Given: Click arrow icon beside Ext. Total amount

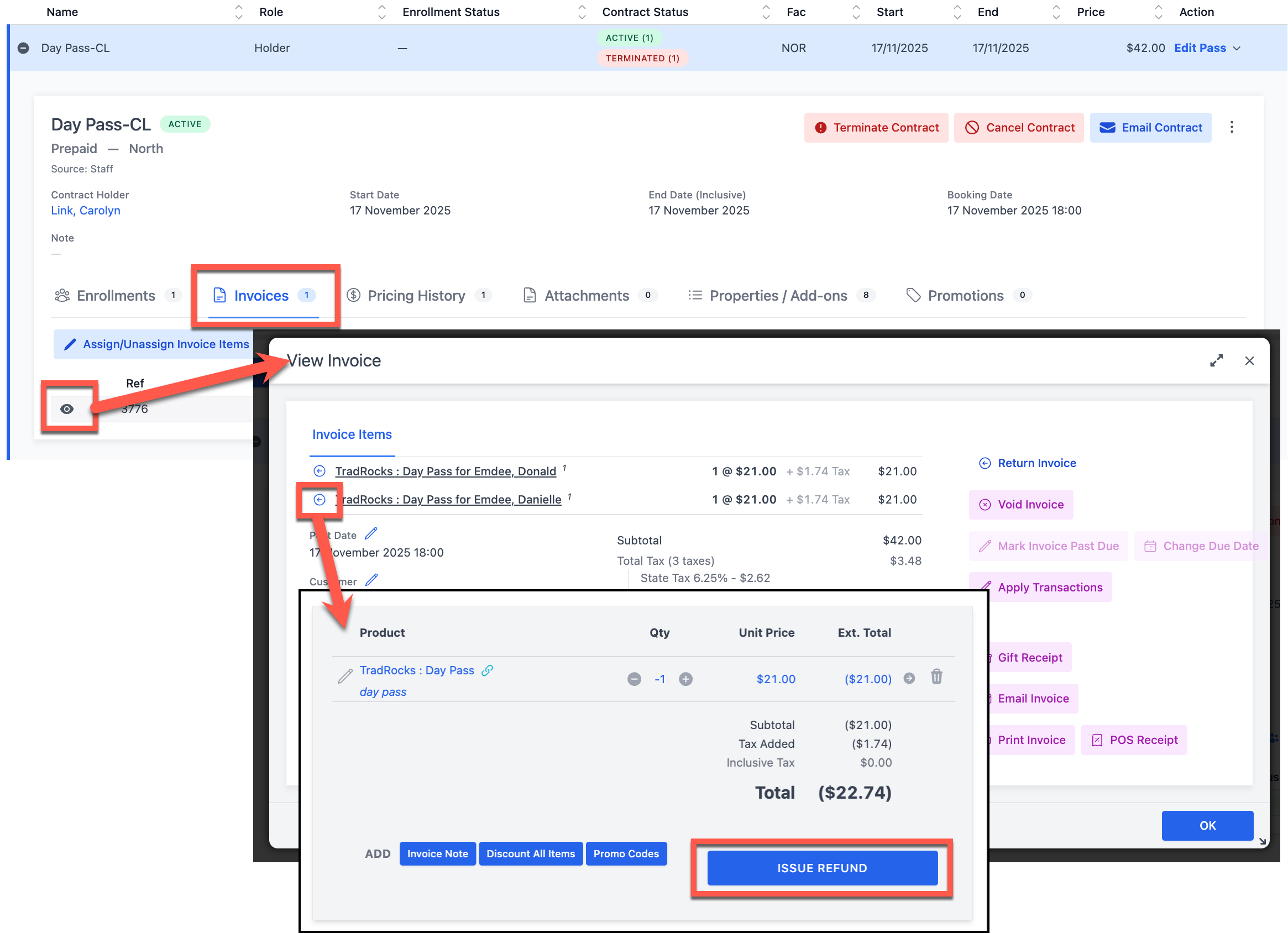Looking at the screenshot, I should coord(909,679).
